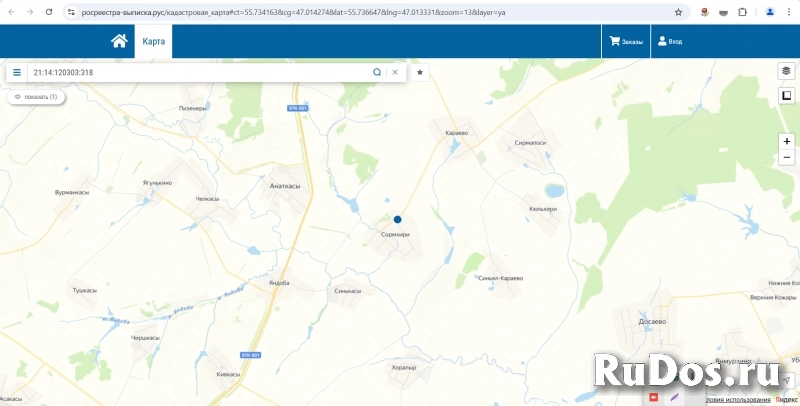800x406 pixels.
Task: Zoom in with the plus button
Action: 786,141
